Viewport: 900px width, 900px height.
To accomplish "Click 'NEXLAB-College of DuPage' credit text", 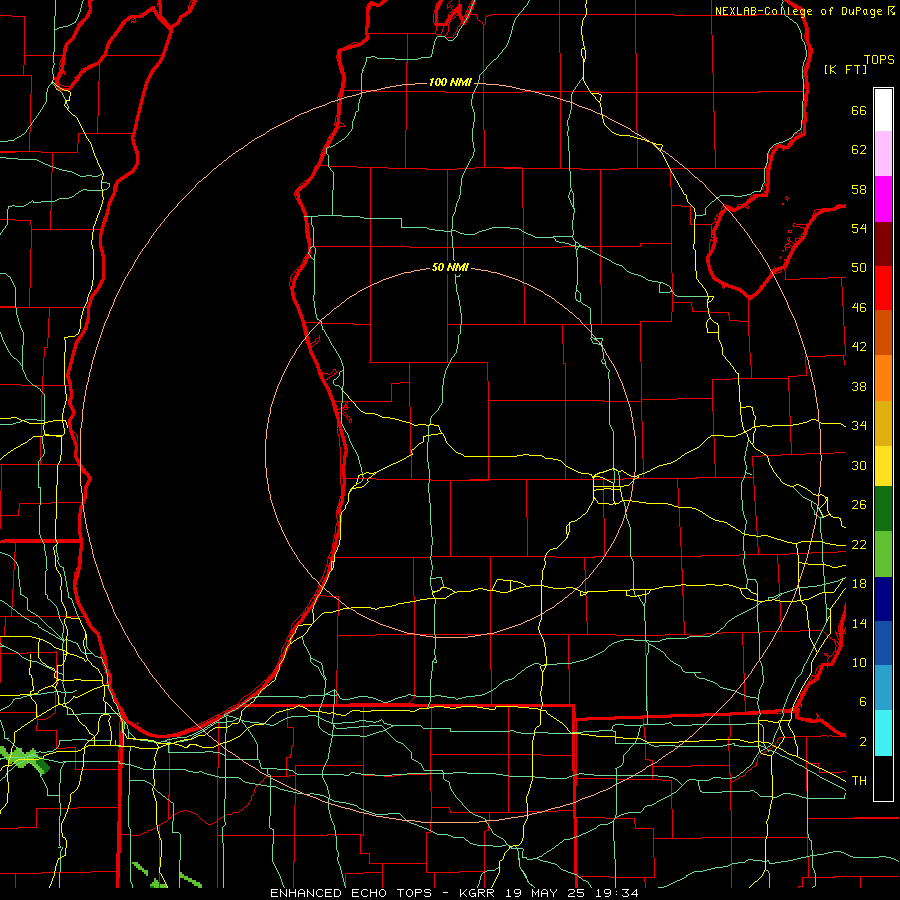I will 798,11.
